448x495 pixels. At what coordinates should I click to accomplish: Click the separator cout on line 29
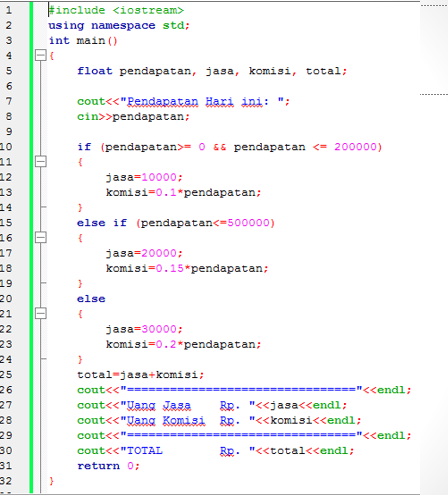(244, 435)
